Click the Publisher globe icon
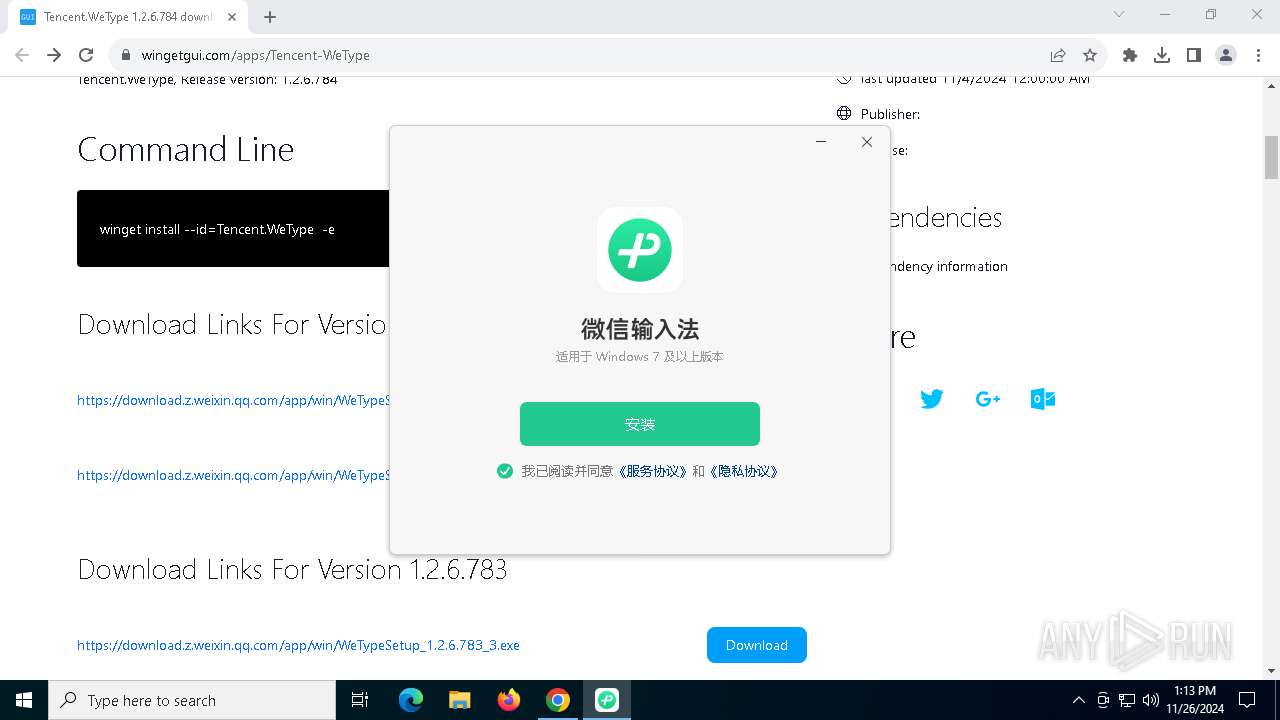The height and width of the screenshot is (720, 1280). tap(844, 114)
